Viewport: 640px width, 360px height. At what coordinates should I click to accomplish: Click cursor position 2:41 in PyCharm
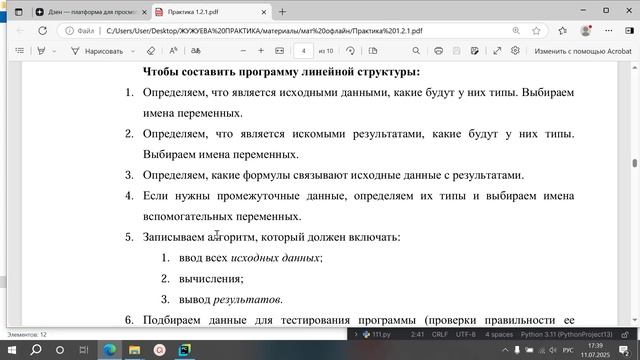coord(417,334)
